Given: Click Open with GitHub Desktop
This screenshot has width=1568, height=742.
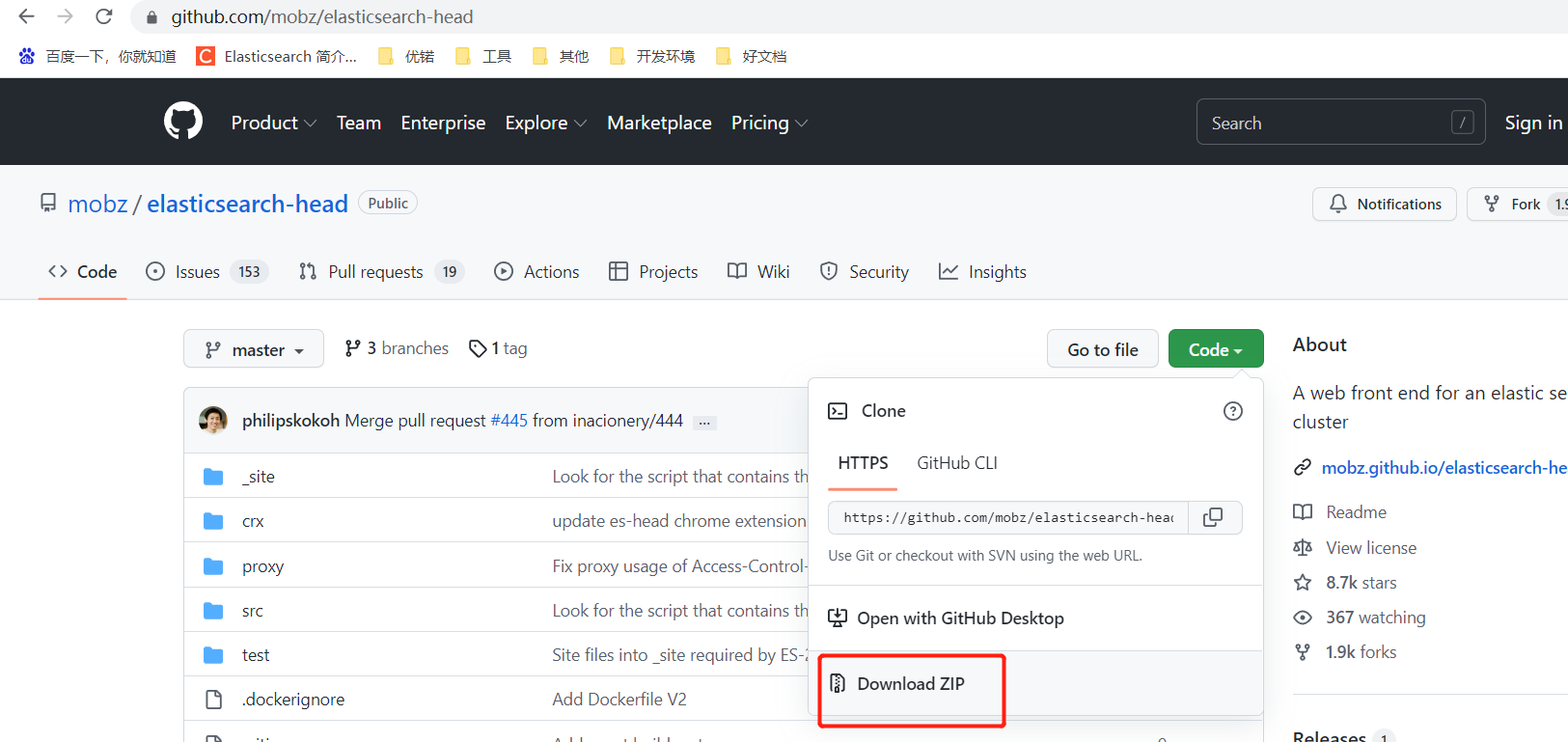Looking at the screenshot, I should pos(946,618).
